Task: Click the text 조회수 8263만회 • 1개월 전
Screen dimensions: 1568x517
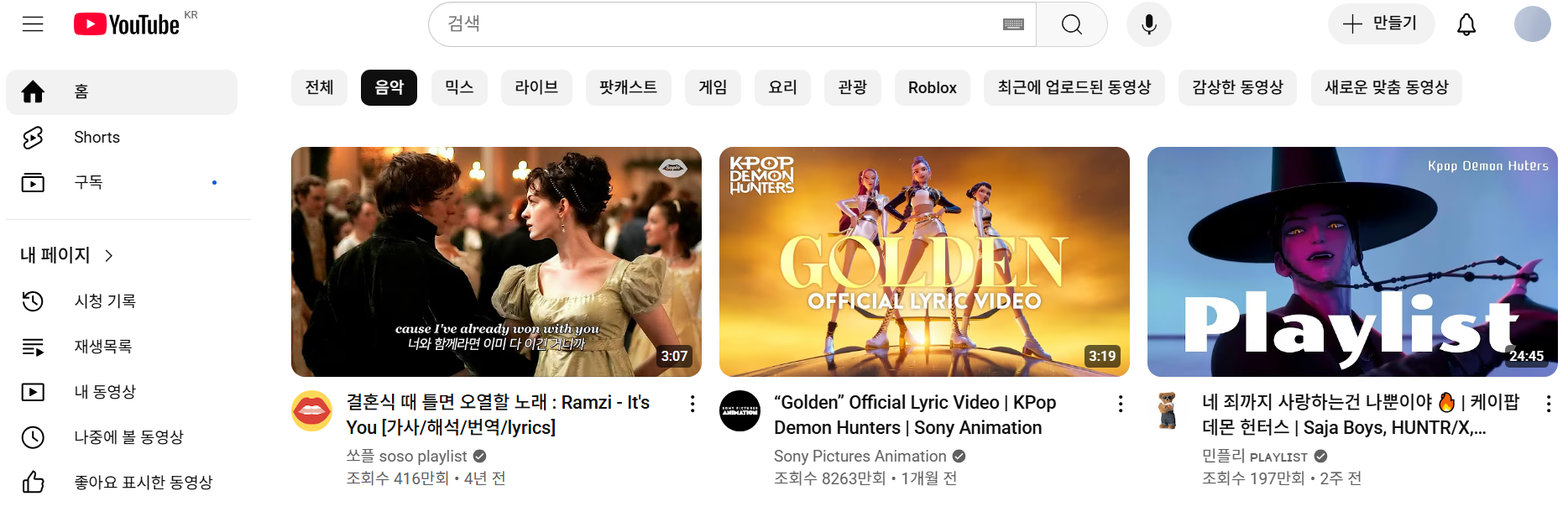Action: (x=865, y=478)
